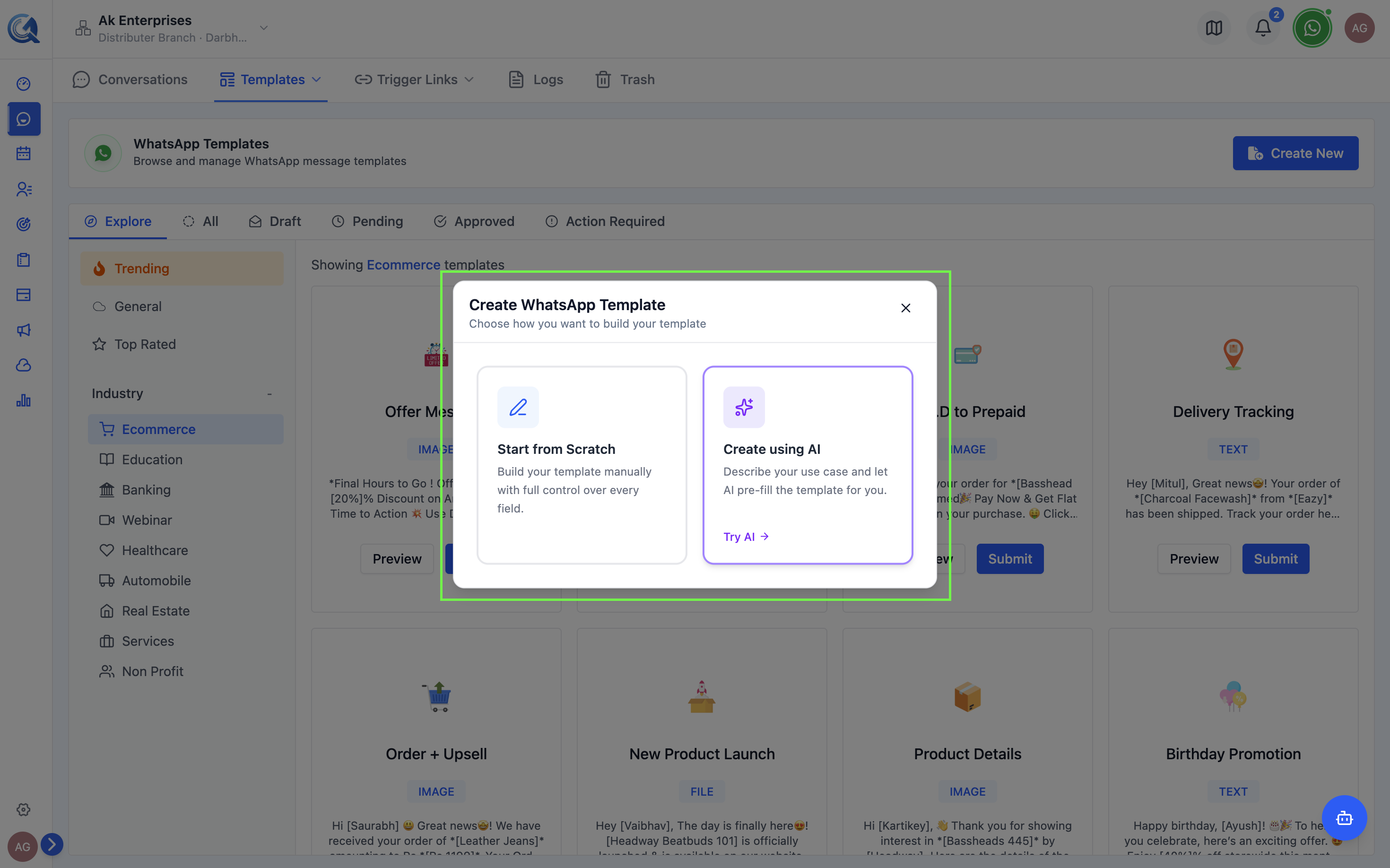The height and width of the screenshot is (868, 1390).
Task: Select the Top Rated category
Action: pyautogui.click(x=182, y=344)
